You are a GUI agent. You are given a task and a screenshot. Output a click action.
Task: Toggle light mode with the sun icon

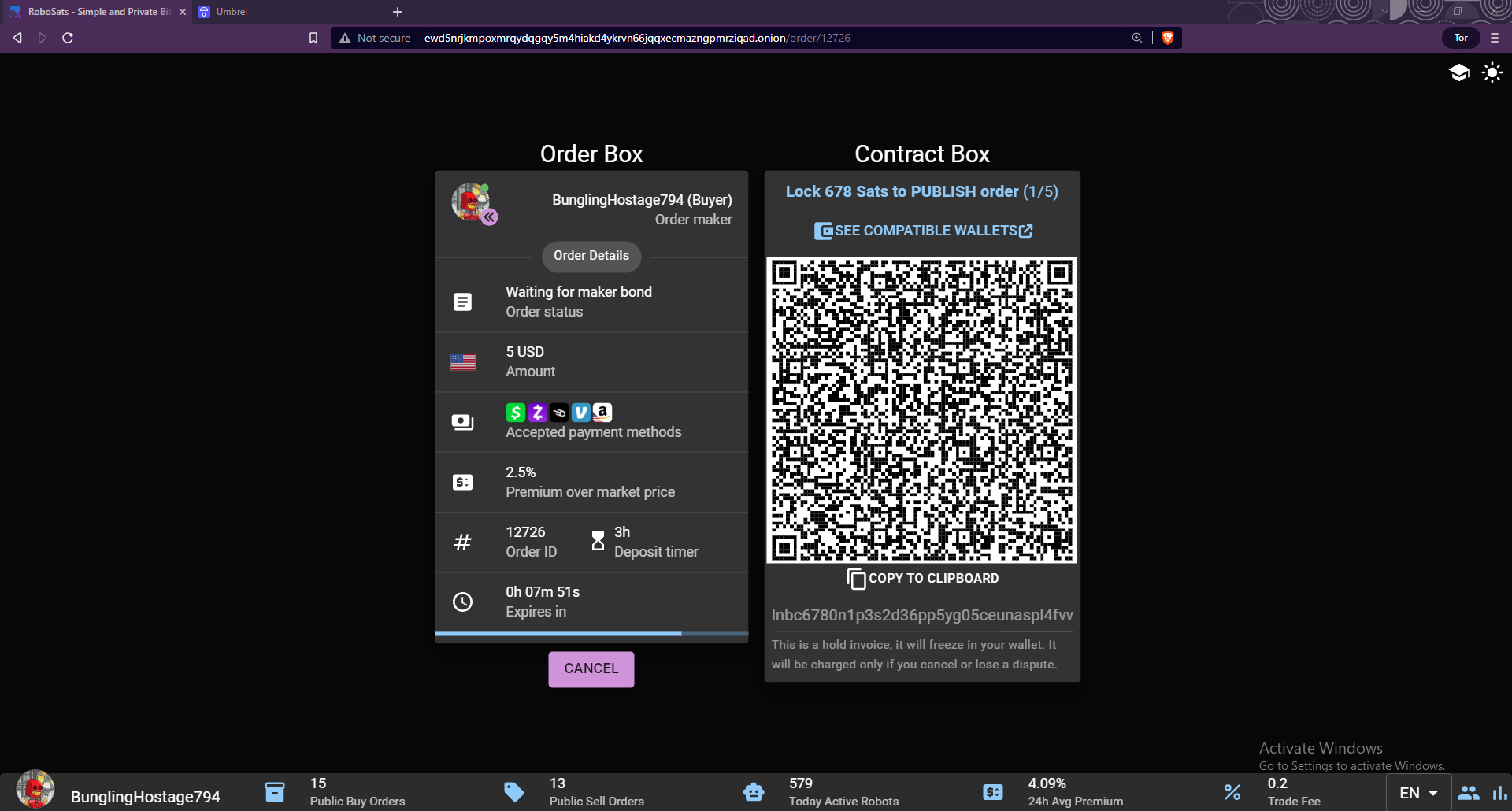pyautogui.click(x=1492, y=73)
